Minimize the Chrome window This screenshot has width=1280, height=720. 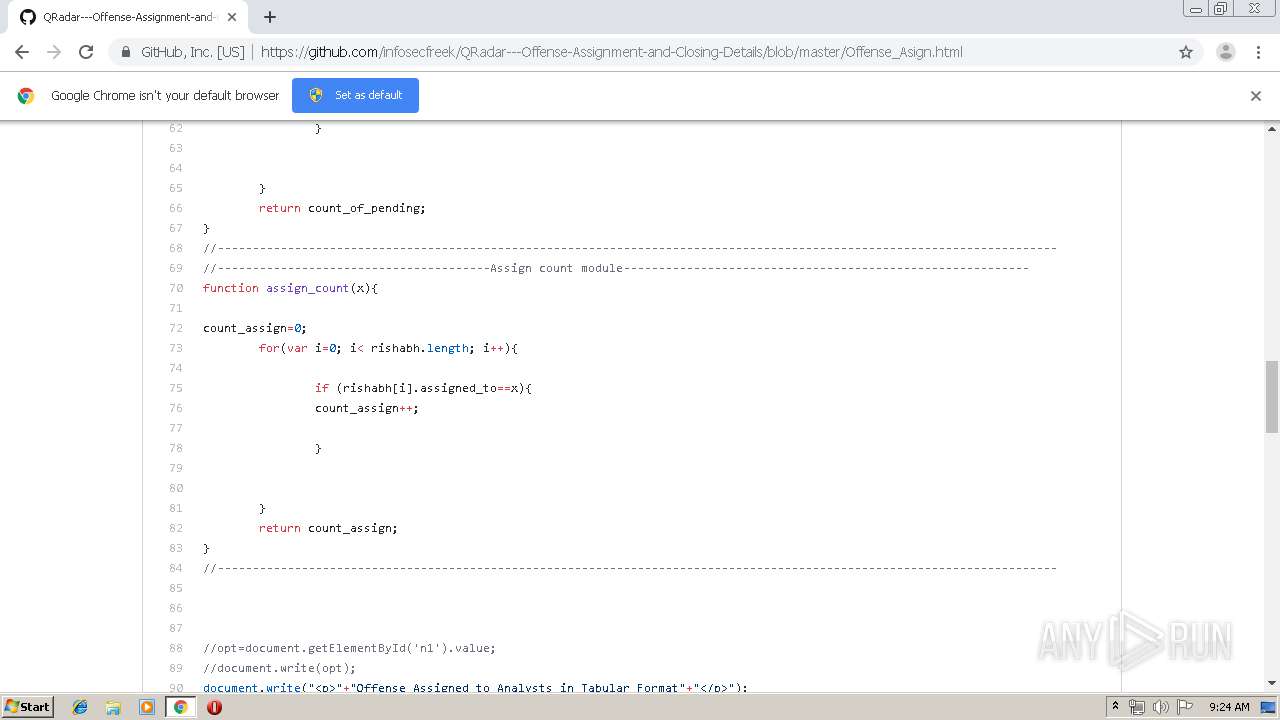tap(1196, 9)
